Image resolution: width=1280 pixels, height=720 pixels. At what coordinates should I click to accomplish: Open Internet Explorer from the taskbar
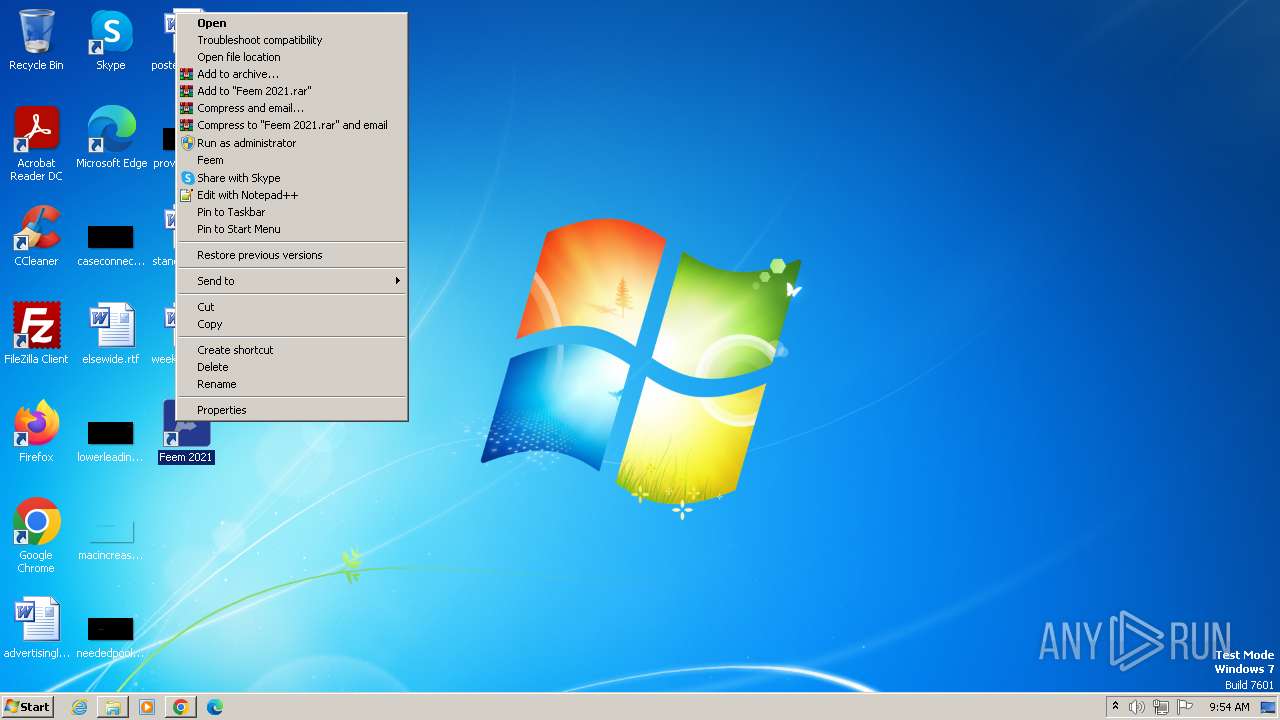[x=79, y=707]
